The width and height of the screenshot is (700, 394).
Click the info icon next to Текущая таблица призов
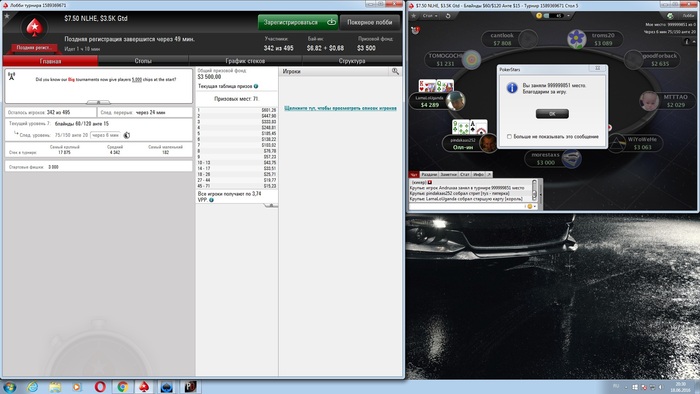coord(256,86)
